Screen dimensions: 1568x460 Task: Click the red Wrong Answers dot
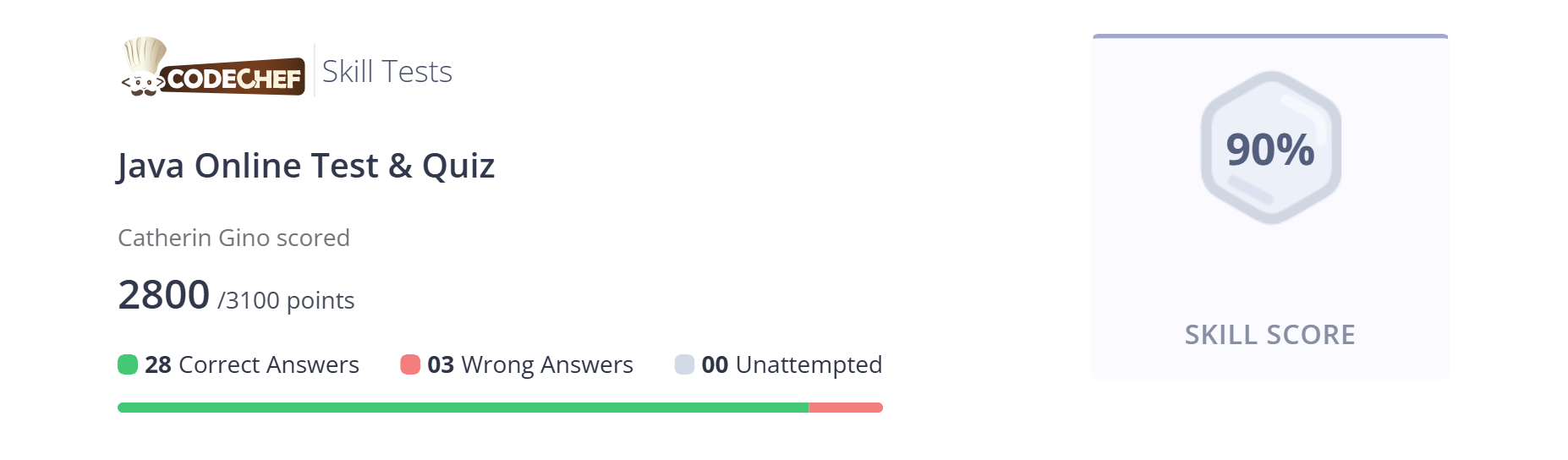click(410, 364)
